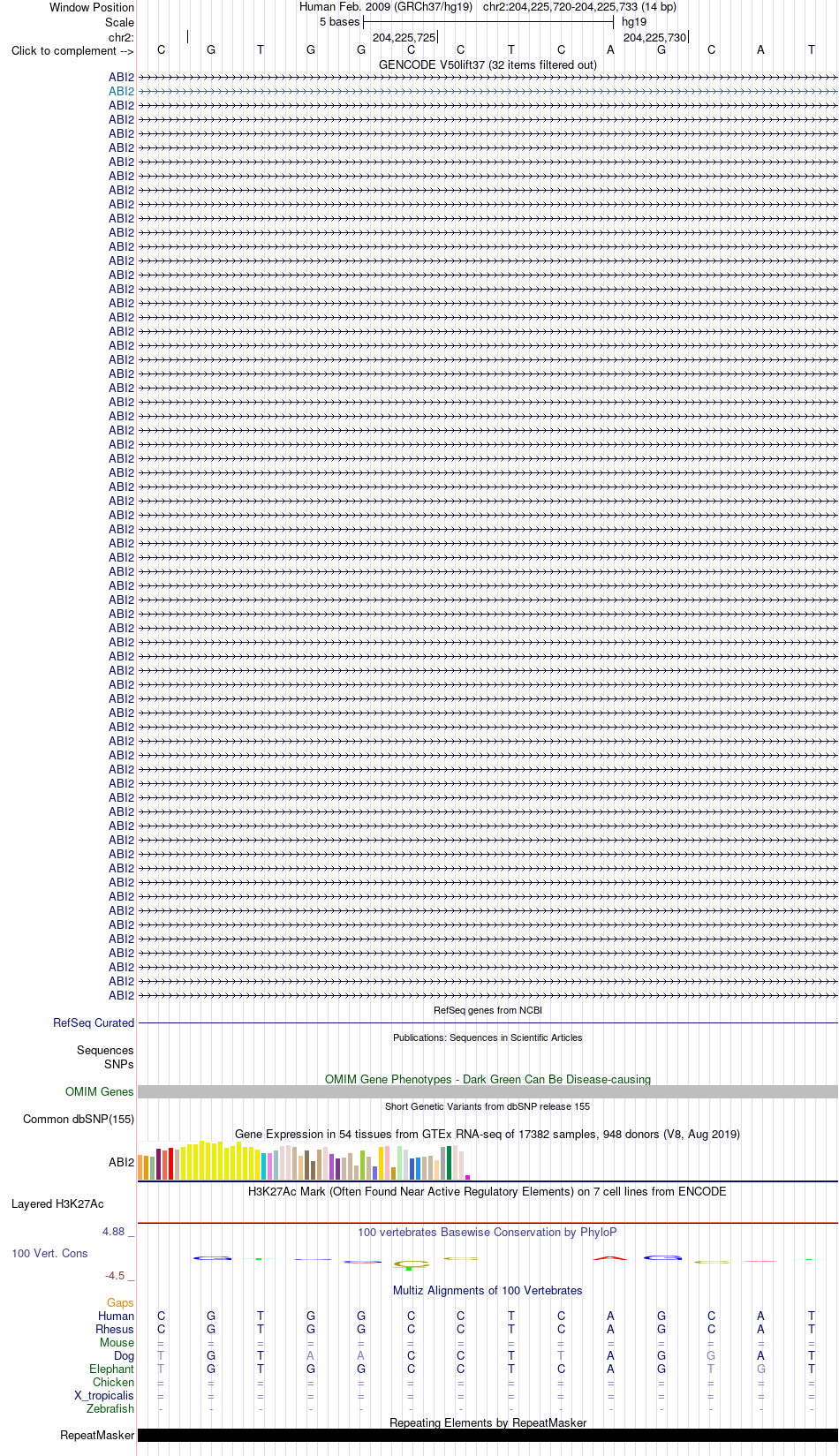Click the Sequences track label
Image resolution: width=839 pixels, height=1456 pixels.
[x=105, y=1050]
